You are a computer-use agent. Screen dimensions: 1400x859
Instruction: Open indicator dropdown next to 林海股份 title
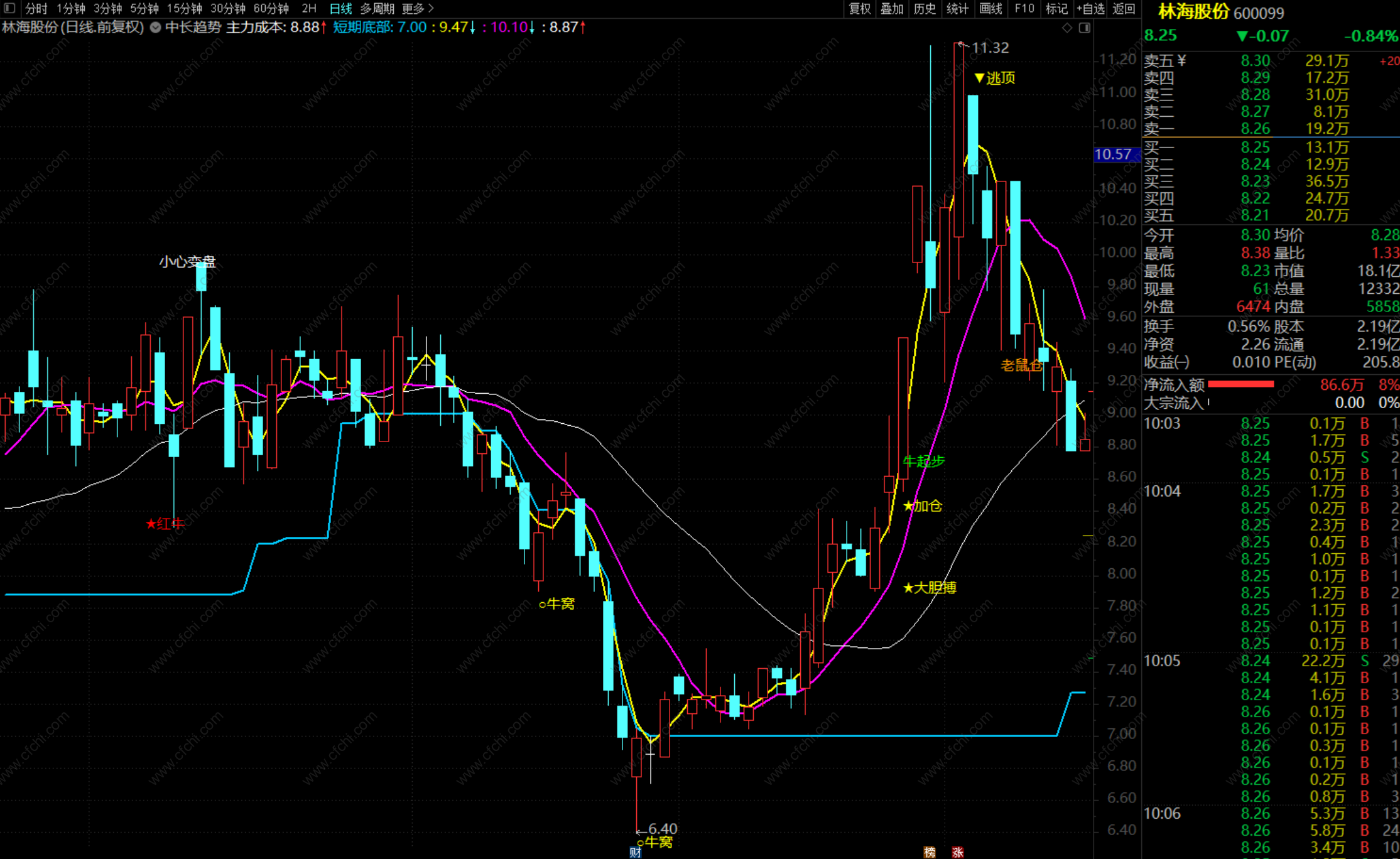click(x=155, y=28)
